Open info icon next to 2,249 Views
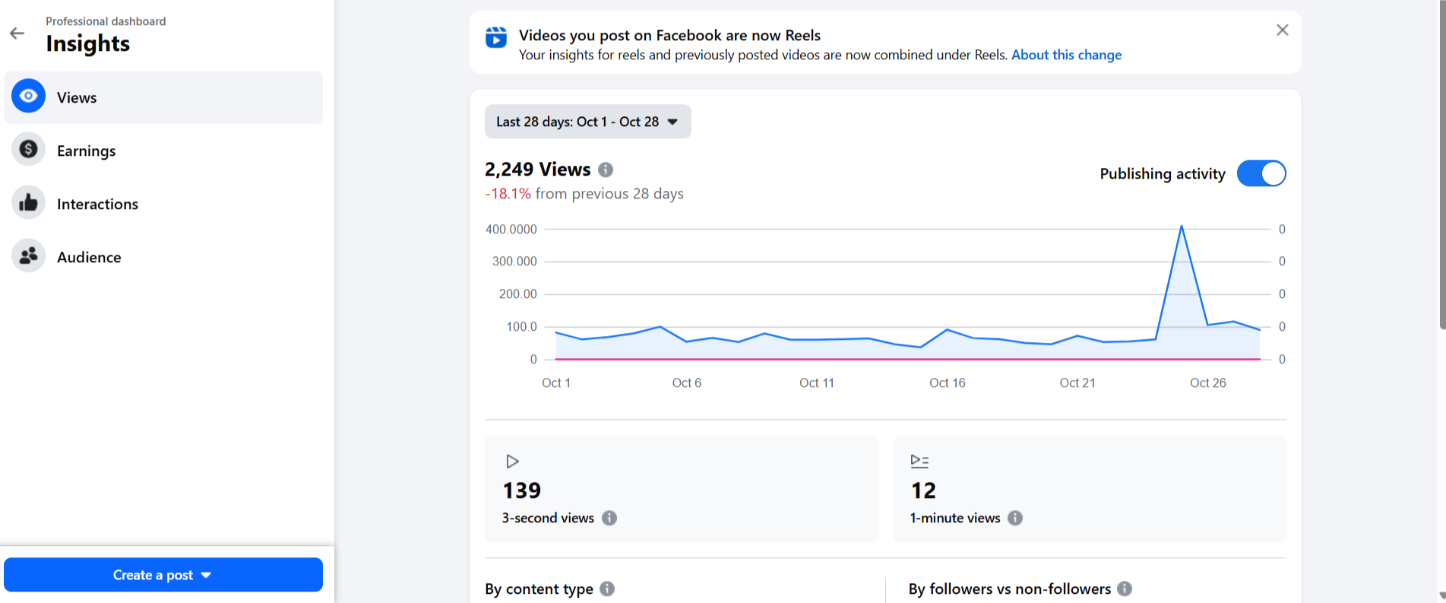1446x603 pixels. click(x=605, y=170)
